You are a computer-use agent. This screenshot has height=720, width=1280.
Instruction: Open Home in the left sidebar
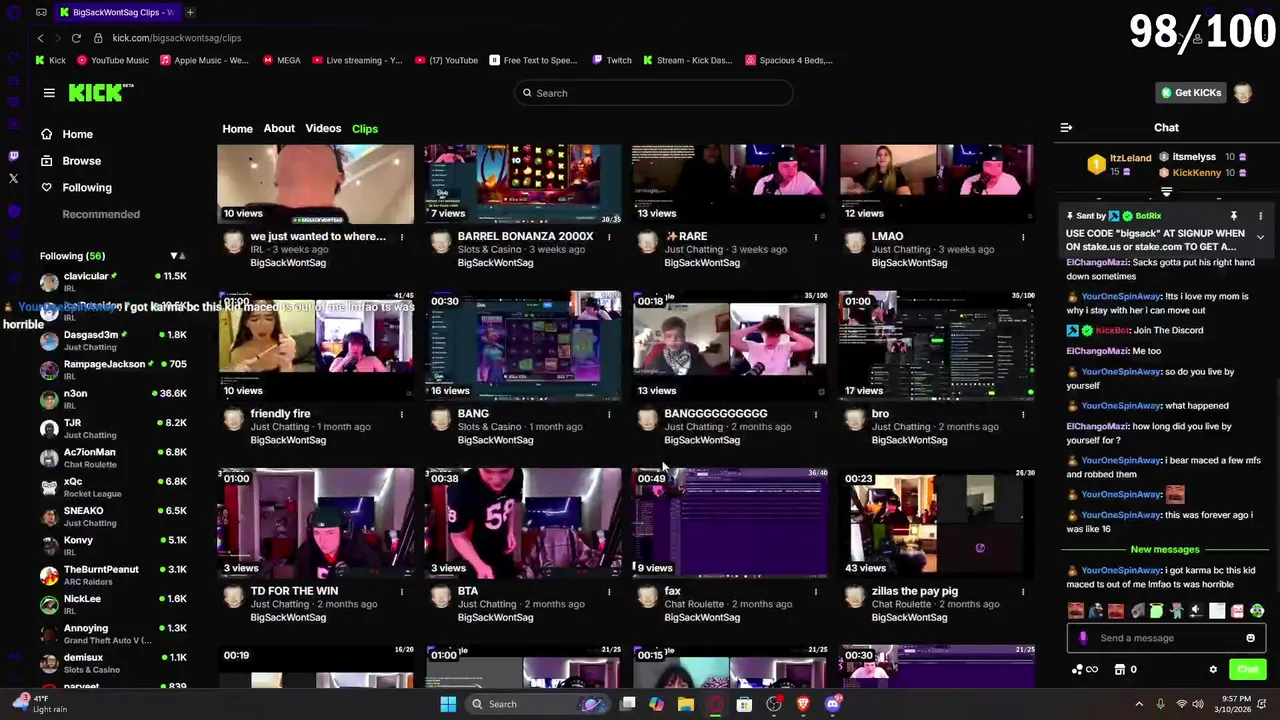point(77,134)
